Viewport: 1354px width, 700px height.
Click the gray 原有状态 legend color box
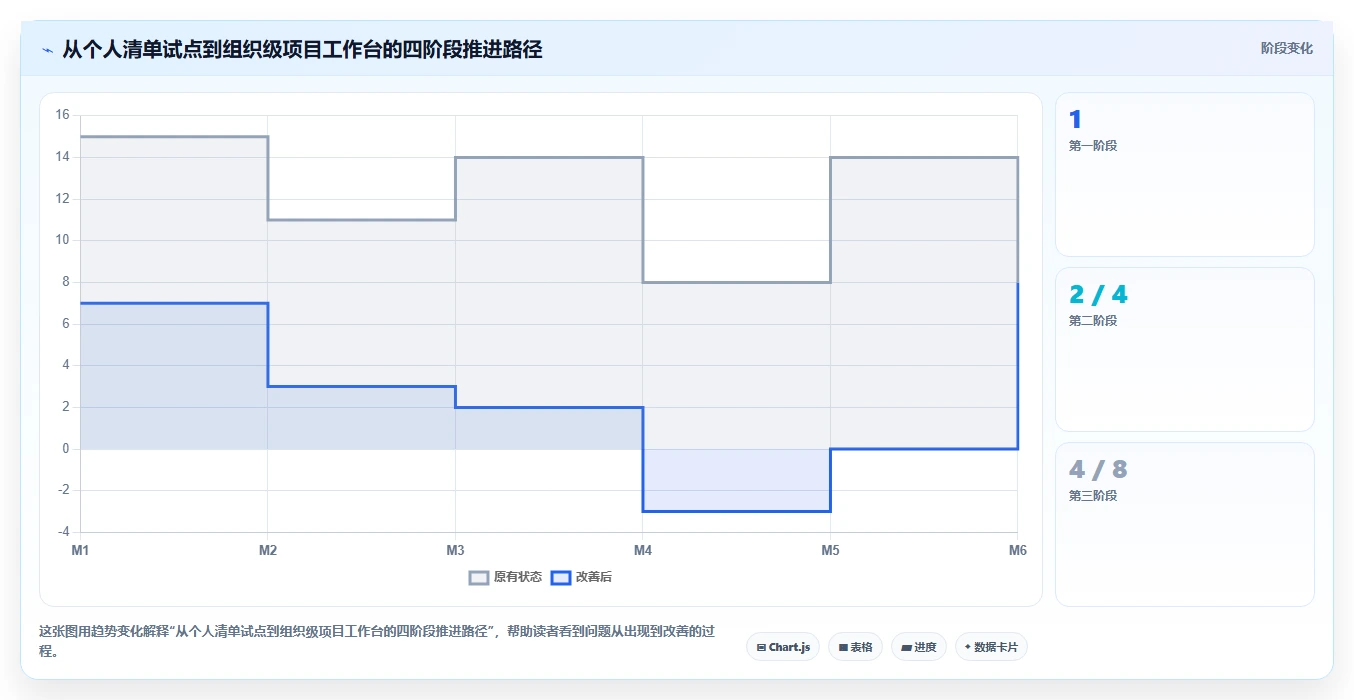click(479, 577)
